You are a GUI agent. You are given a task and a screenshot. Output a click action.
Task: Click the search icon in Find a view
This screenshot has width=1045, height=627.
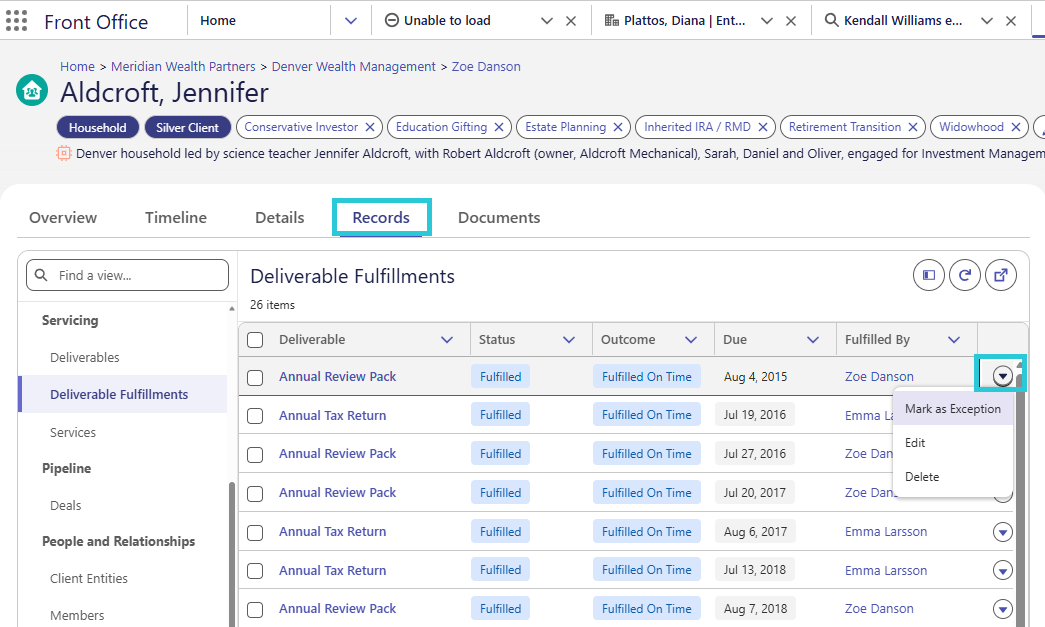[x=41, y=275]
